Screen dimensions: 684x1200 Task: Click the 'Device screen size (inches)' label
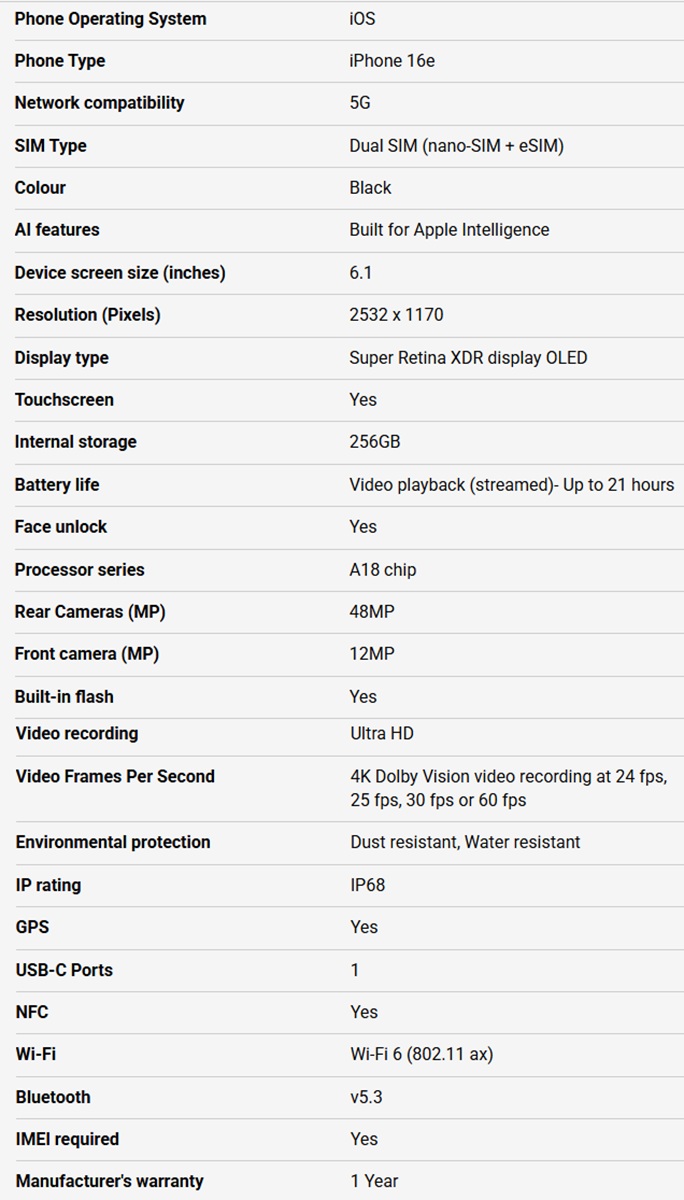(x=120, y=273)
